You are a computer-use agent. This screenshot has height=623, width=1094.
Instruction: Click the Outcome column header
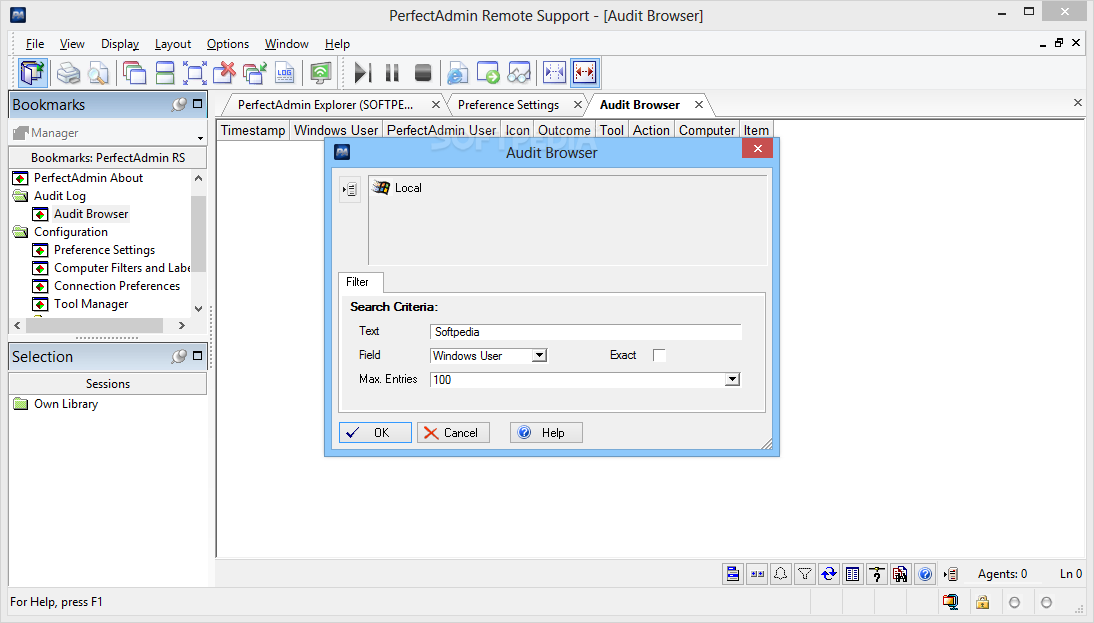(564, 130)
